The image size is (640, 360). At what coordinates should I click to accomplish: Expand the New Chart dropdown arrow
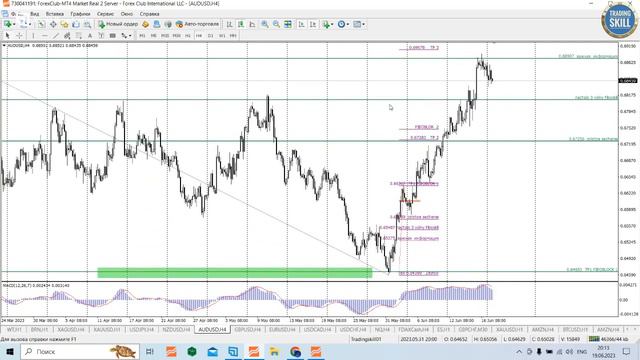click(x=14, y=24)
